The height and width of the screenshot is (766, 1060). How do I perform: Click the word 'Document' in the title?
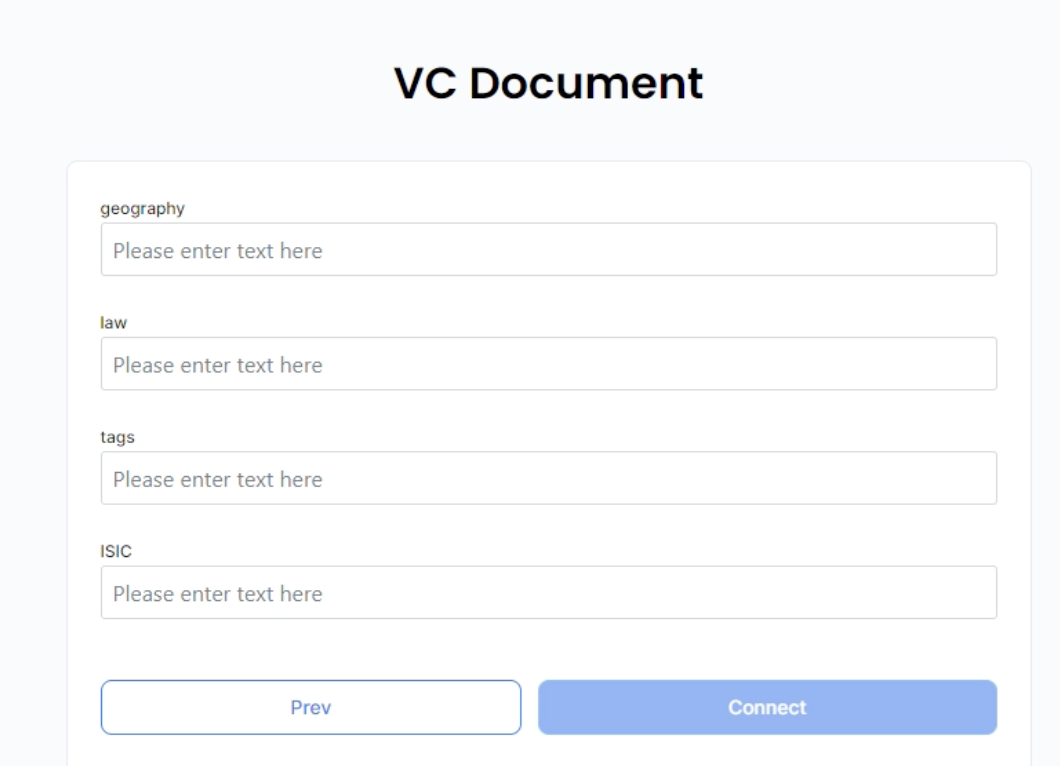click(x=587, y=84)
